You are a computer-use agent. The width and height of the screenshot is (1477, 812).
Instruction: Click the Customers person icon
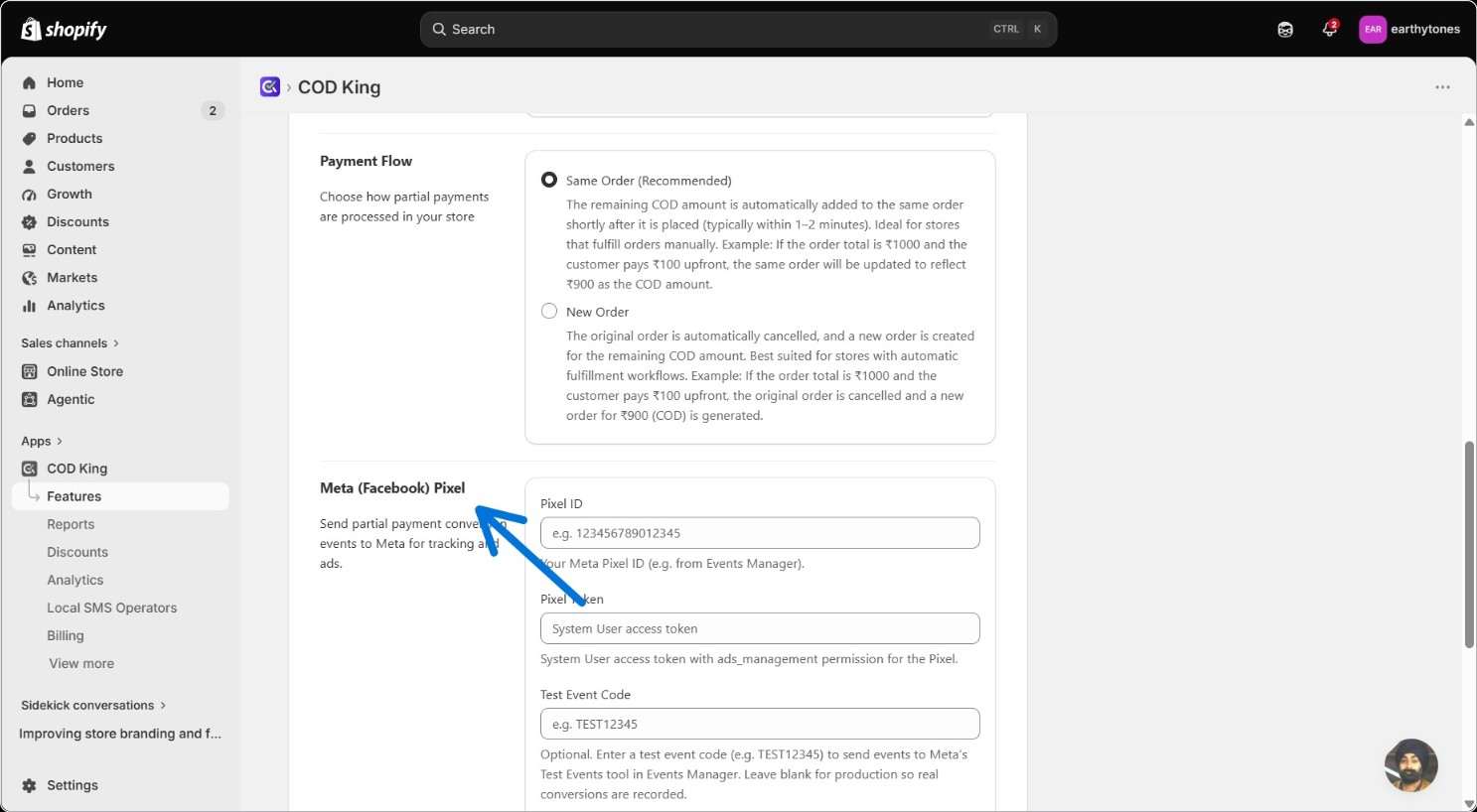30,167
